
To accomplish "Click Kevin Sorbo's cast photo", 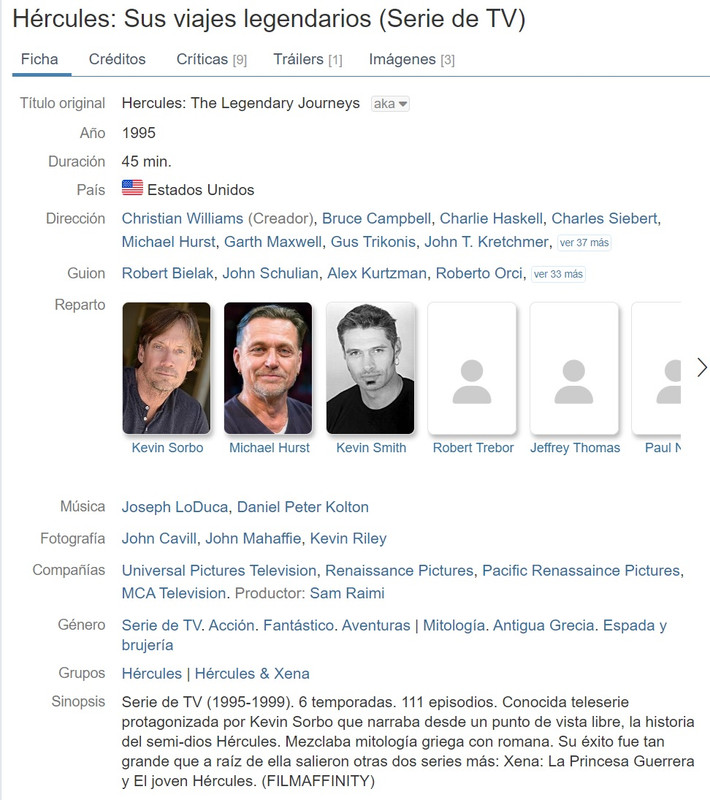I will click(x=166, y=368).
